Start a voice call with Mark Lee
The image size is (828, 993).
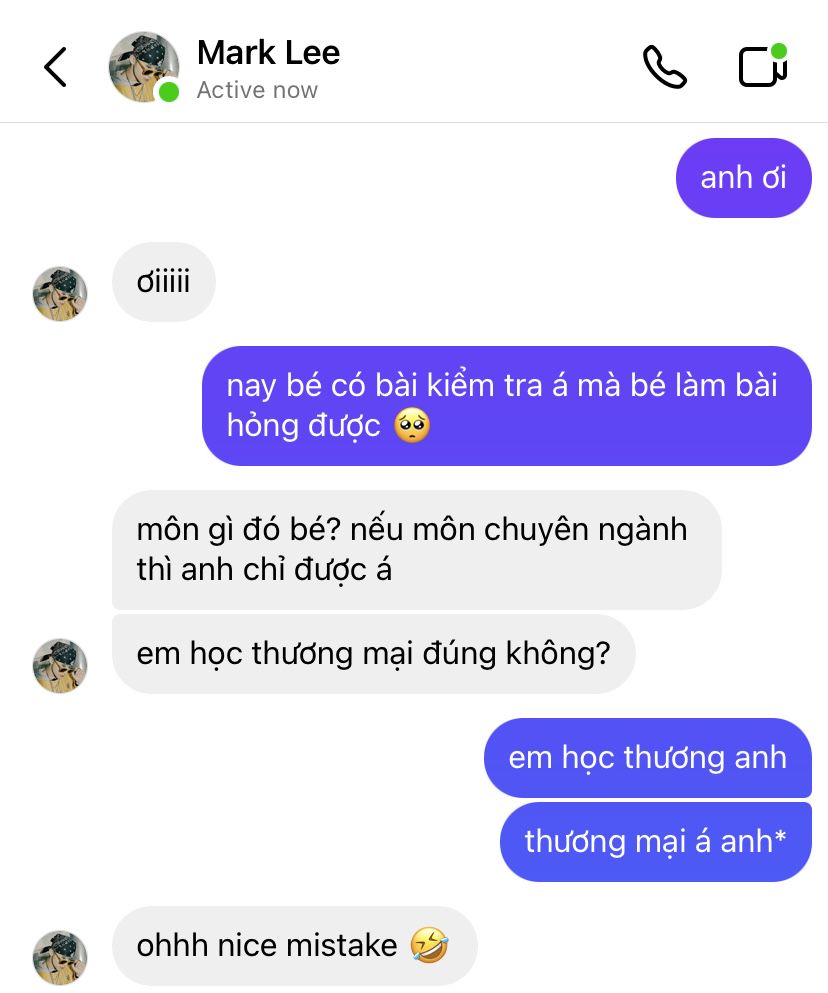(x=665, y=66)
